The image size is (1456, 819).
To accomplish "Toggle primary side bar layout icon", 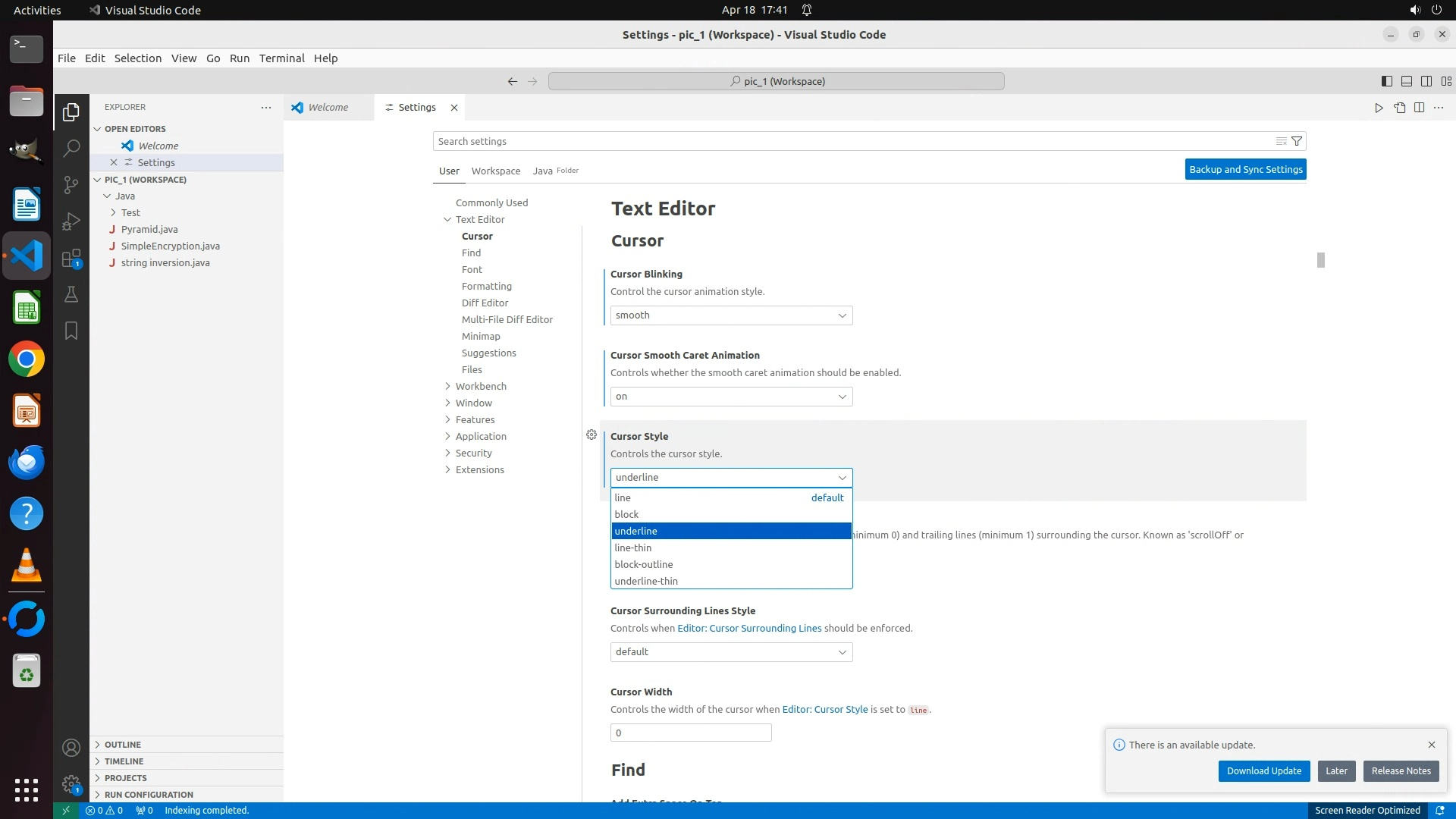I will pyautogui.click(x=1386, y=81).
